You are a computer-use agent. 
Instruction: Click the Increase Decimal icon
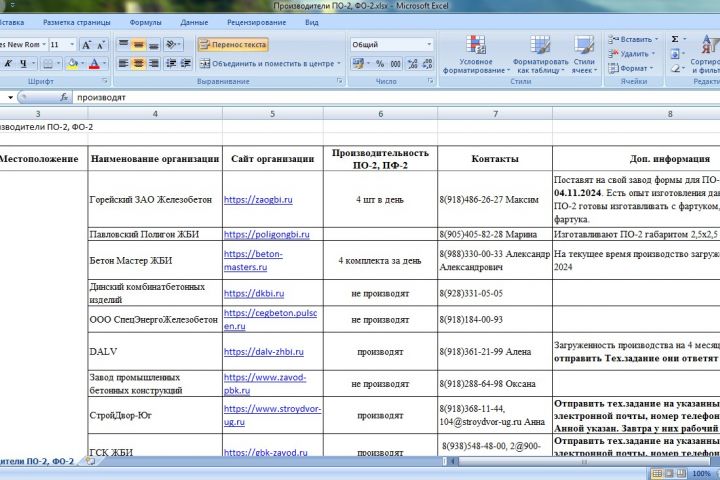tap(413, 63)
